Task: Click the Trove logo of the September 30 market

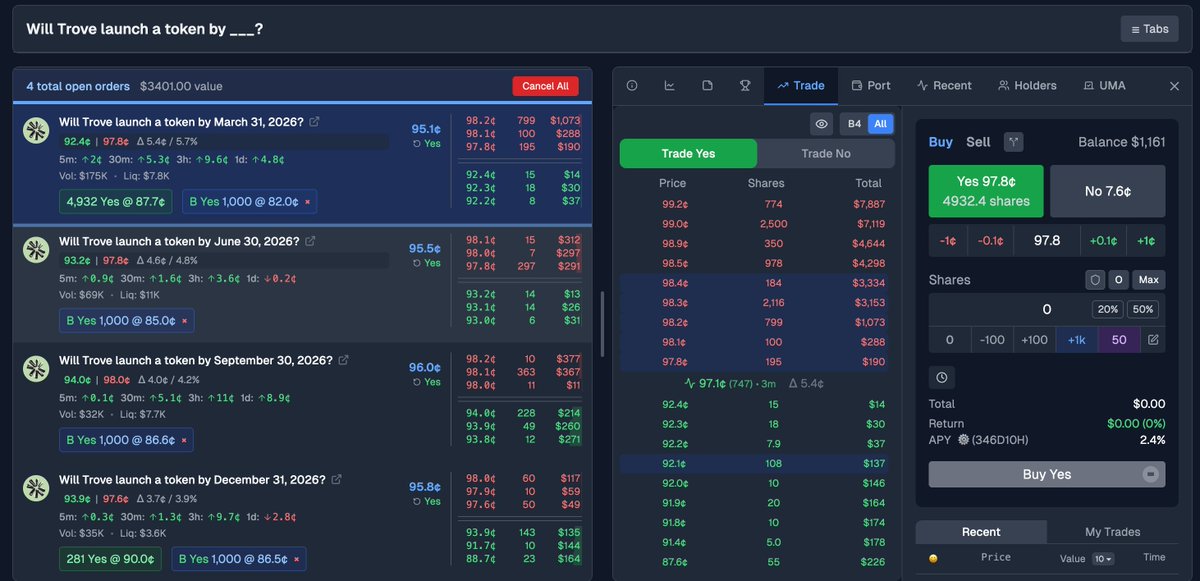Action: pyautogui.click(x=37, y=369)
